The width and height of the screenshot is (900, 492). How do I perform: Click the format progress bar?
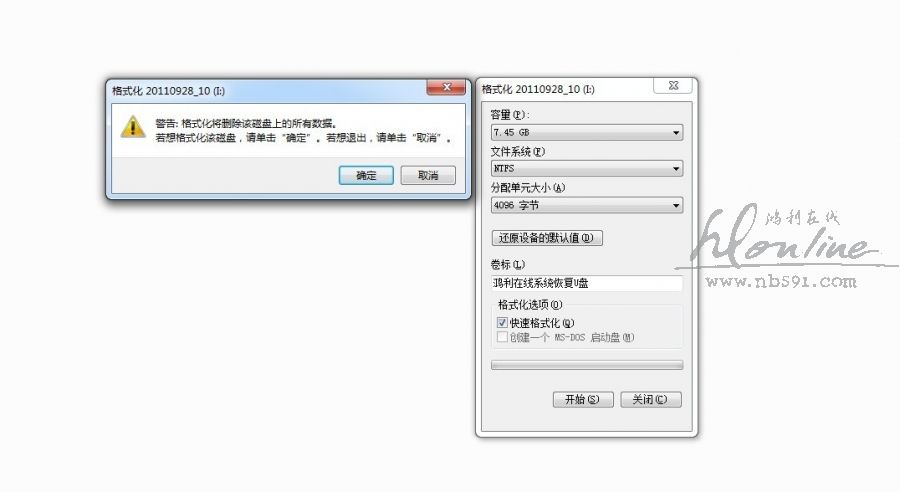pos(587,365)
